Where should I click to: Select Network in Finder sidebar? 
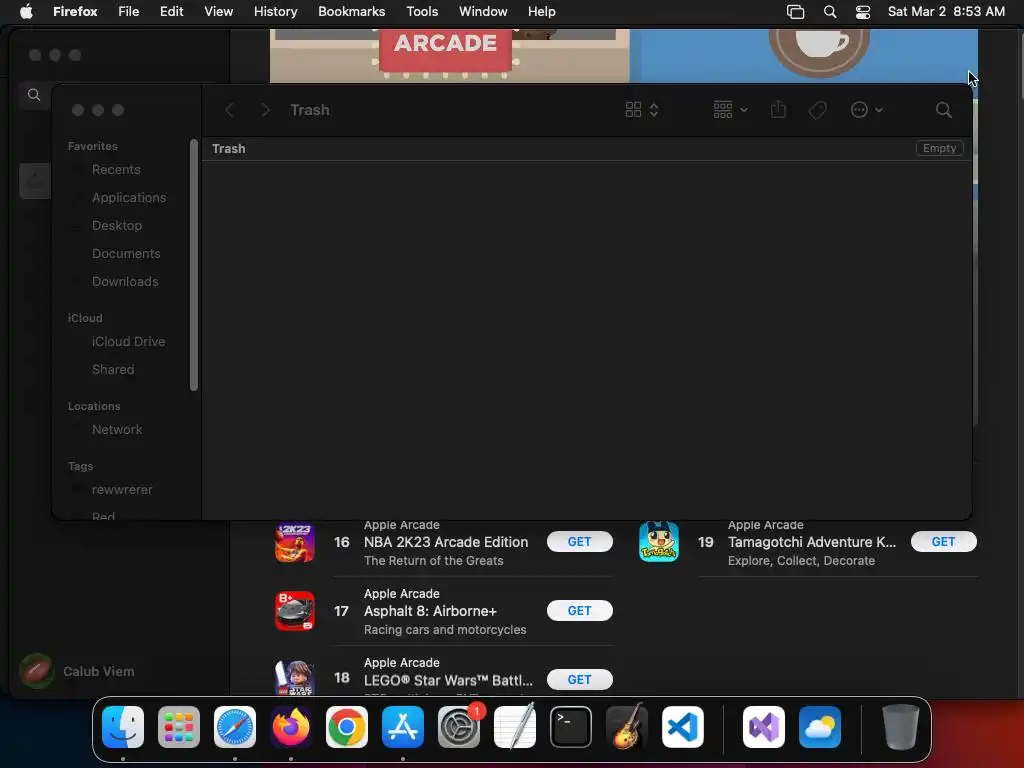click(x=117, y=430)
